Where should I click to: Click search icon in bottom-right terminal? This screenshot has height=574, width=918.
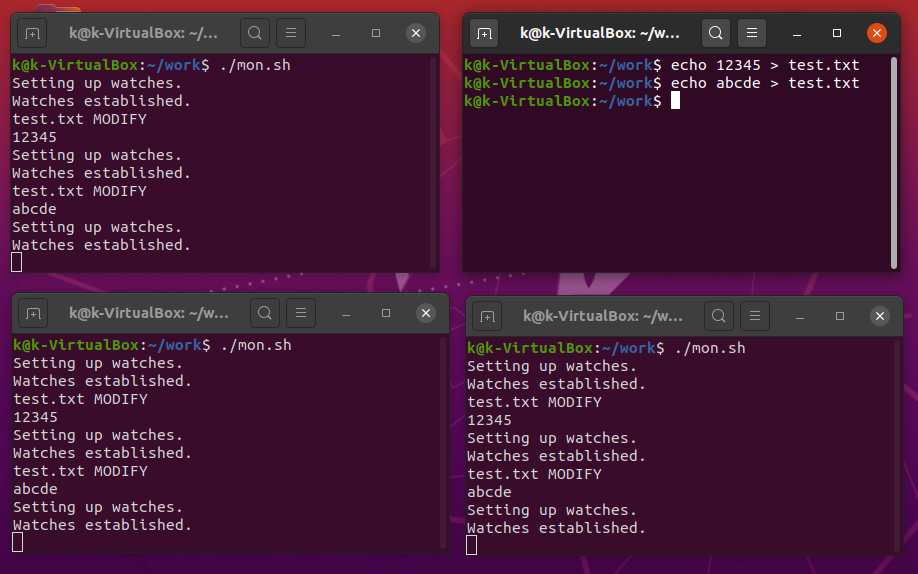coord(719,316)
